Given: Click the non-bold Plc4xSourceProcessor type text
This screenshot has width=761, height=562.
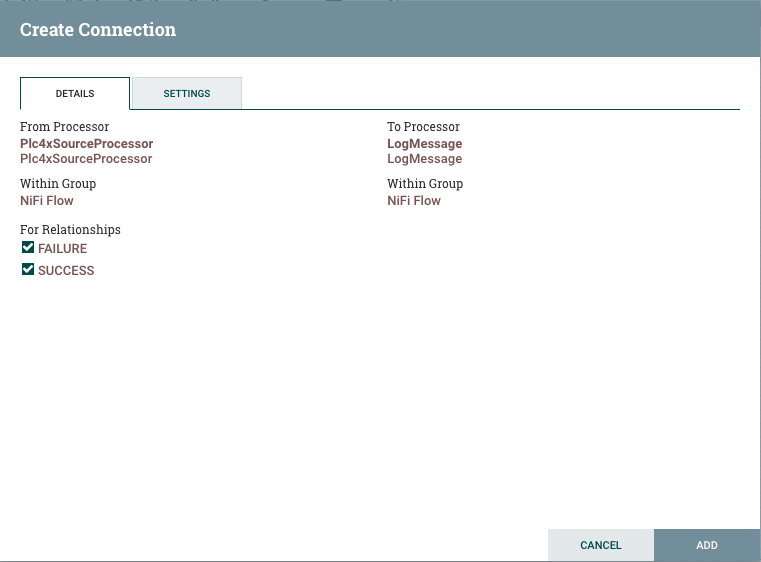Looking at the screenshot, I should 86,159.
